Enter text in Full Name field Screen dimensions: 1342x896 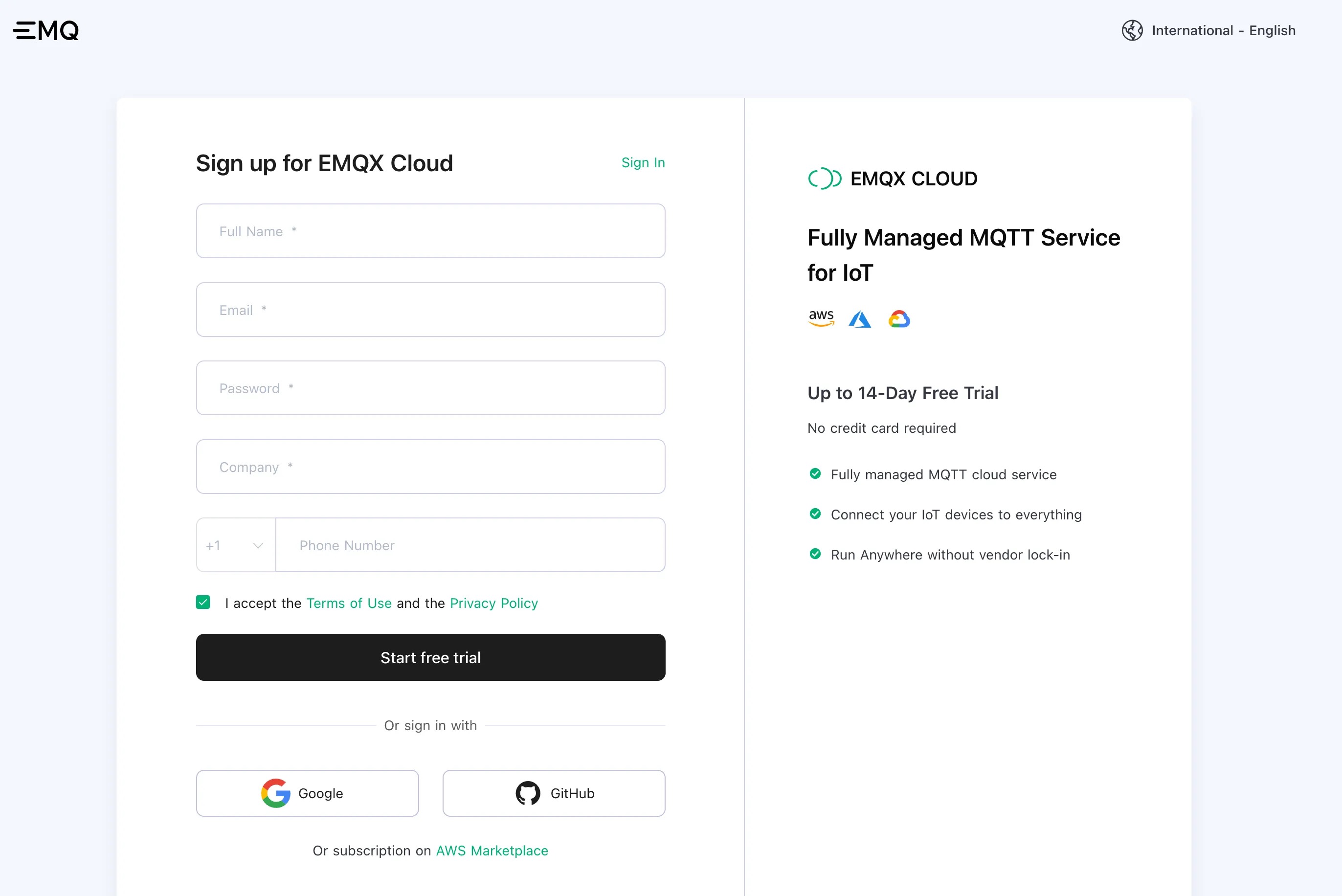click(x=430, y=231)
